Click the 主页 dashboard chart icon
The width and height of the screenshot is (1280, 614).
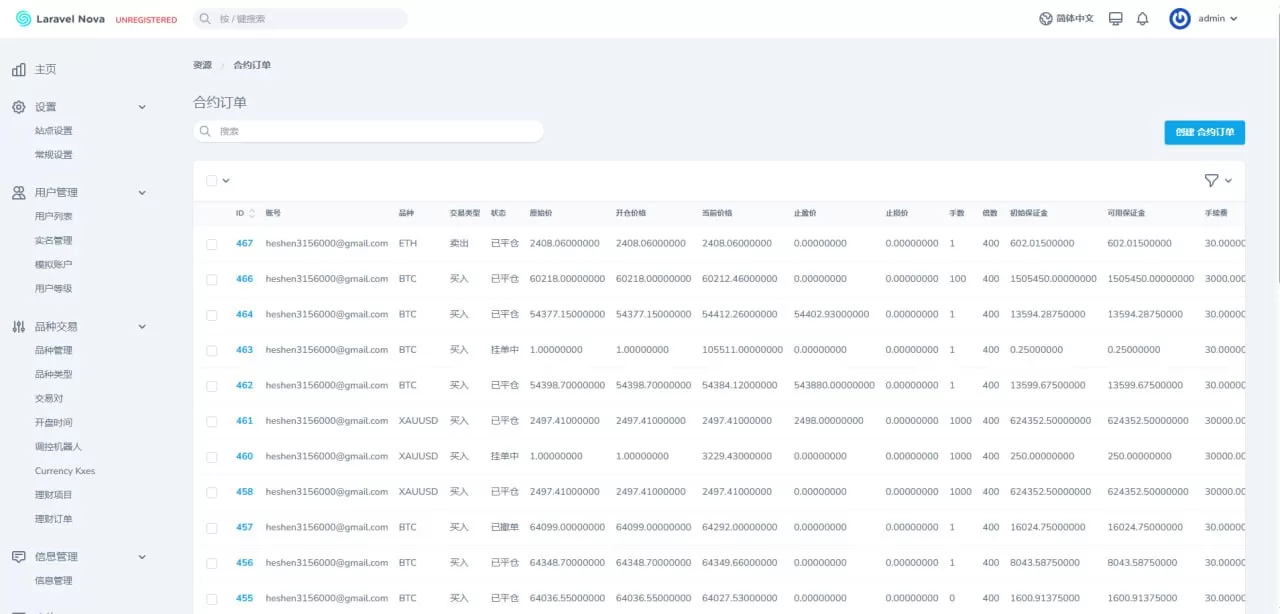point(19,70)
